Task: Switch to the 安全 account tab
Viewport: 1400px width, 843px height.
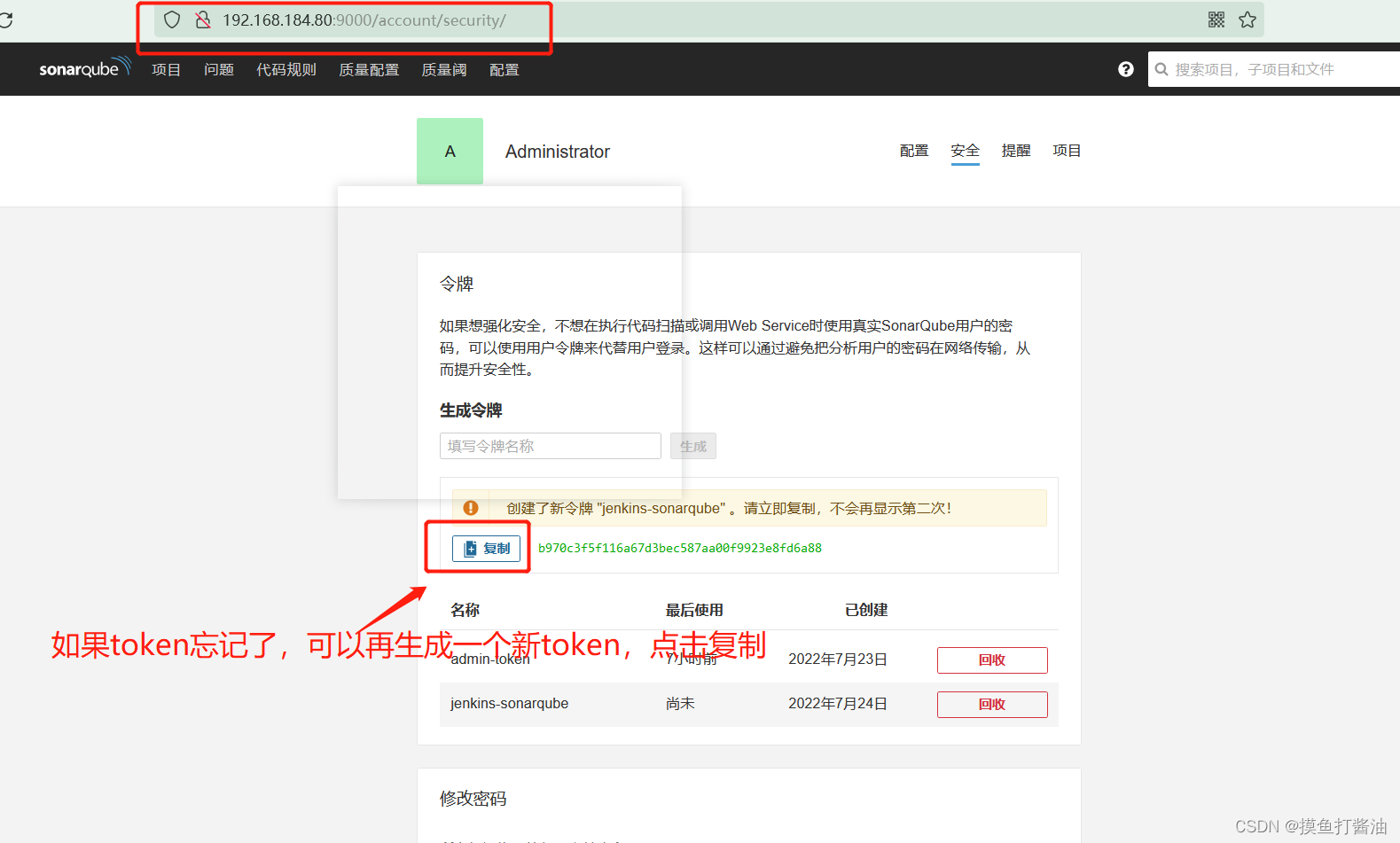Action: (965, 151)
